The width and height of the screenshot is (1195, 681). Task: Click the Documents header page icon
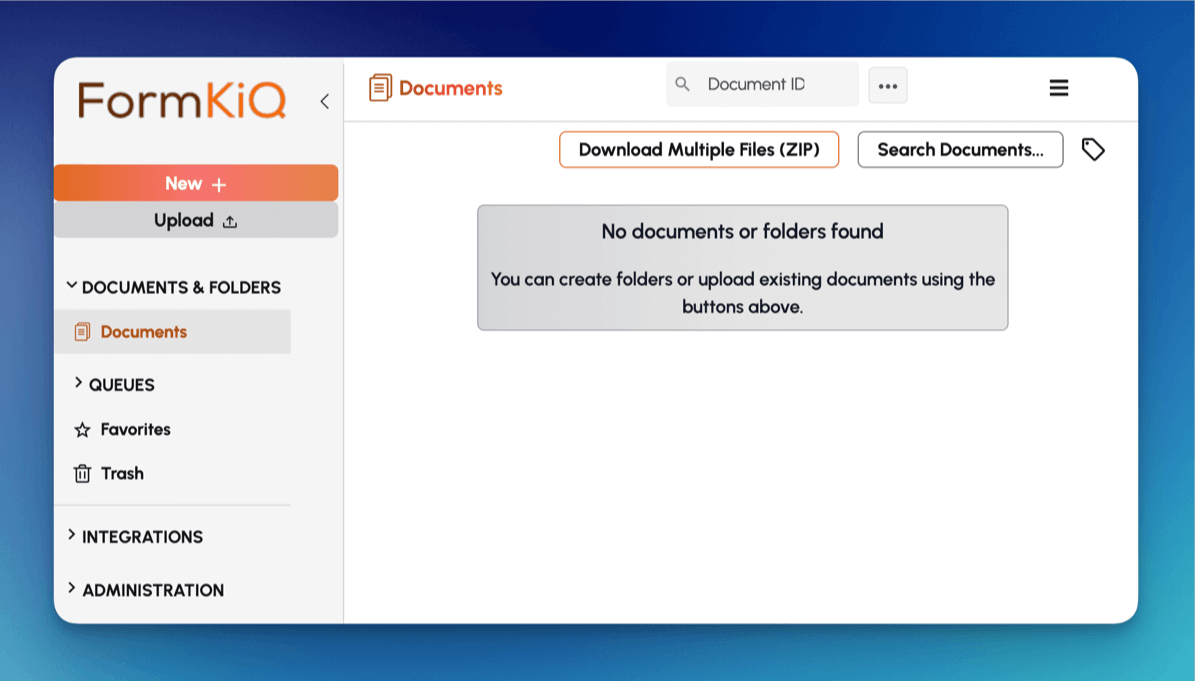(380, 88)
